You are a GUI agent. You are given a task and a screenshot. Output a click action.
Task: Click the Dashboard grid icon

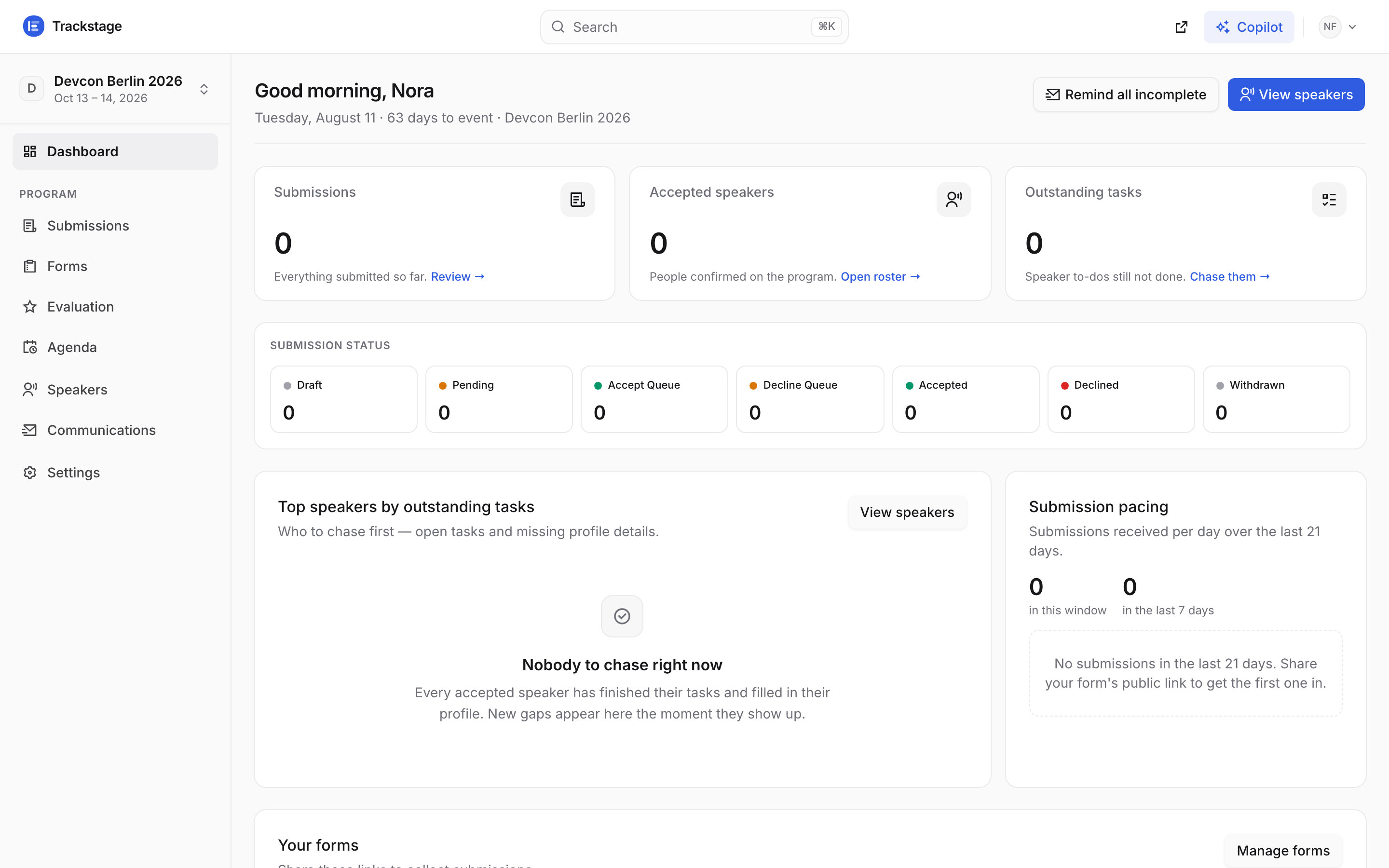(x=30, y=151)
